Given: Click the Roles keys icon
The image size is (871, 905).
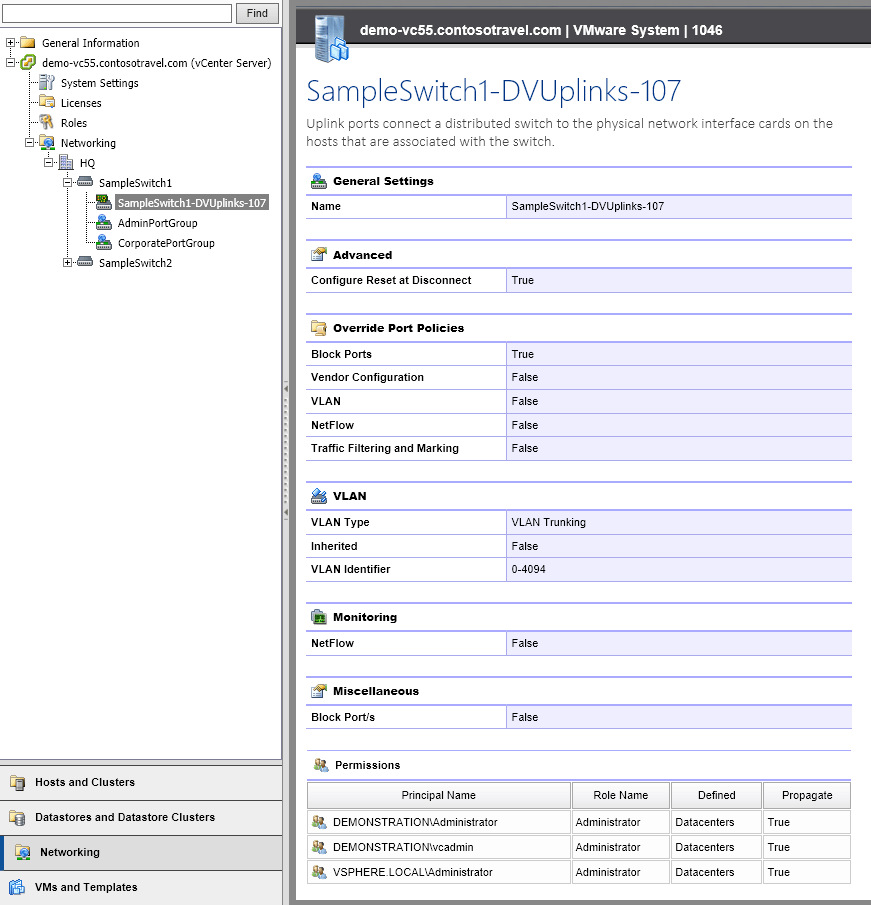Looking at the screenshot, I should pyautogui.click(x=47, y=122).
